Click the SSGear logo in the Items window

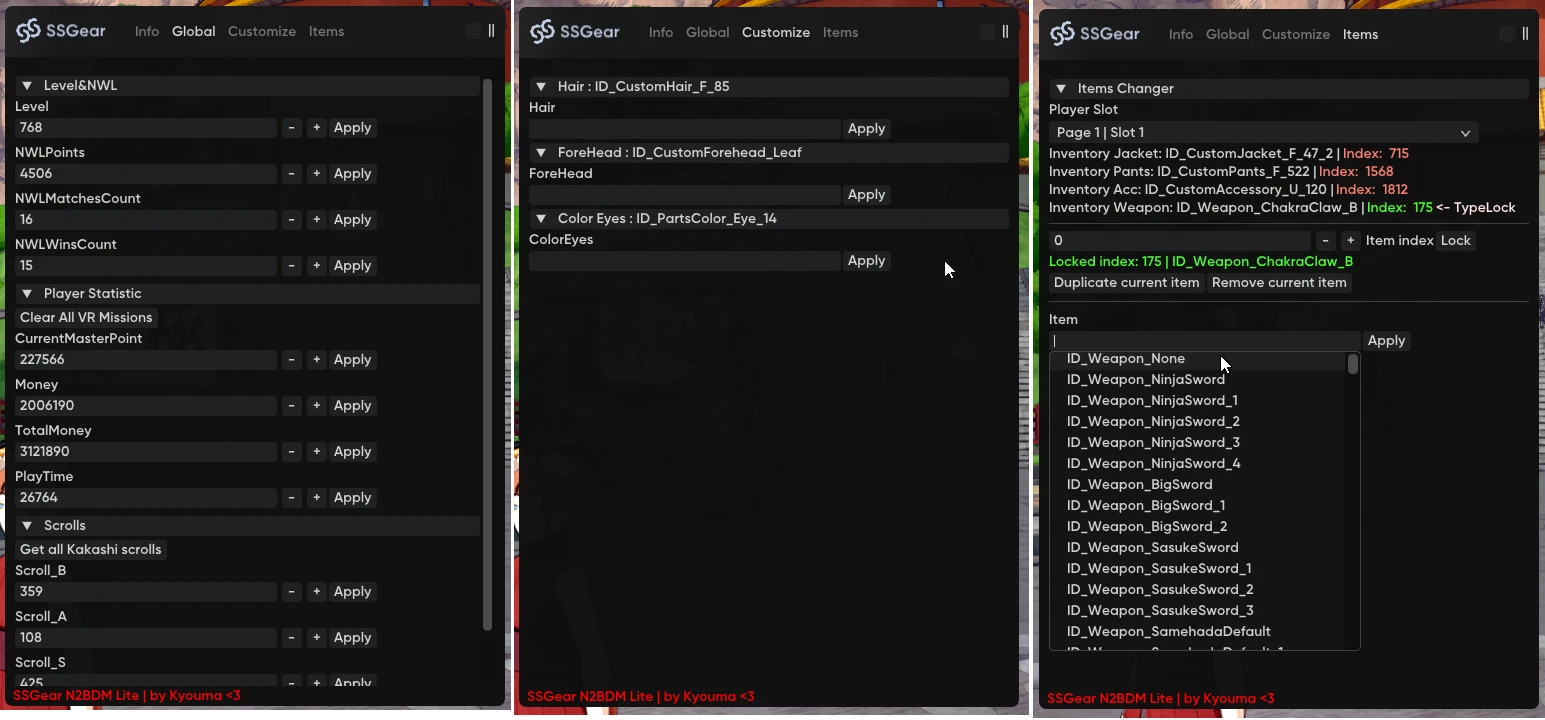point(1095,34)
